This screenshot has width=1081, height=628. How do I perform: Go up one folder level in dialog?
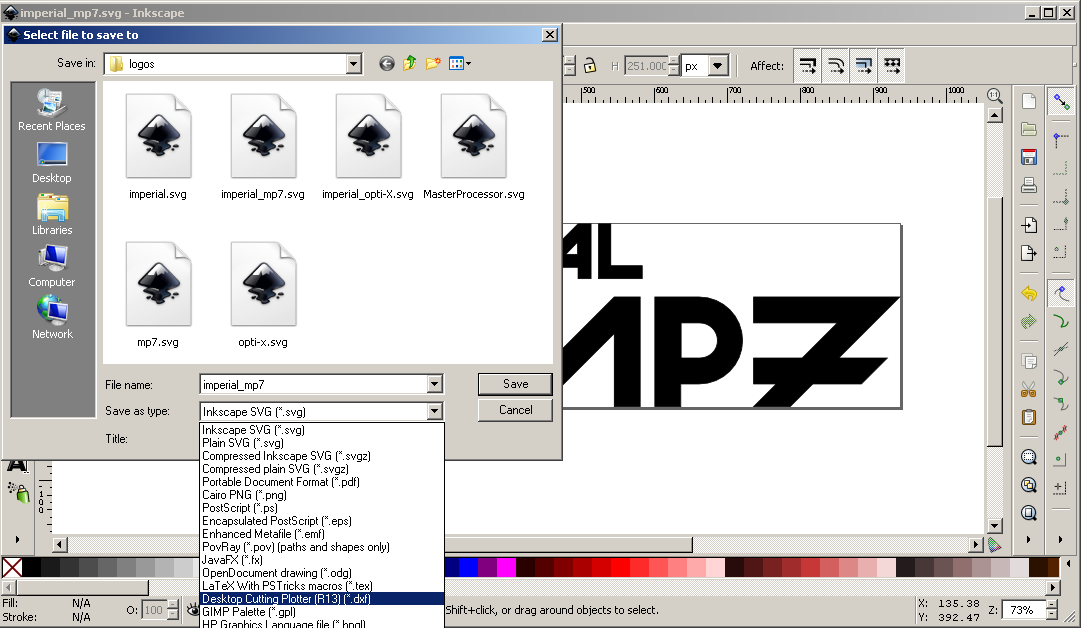coord(410,64)
